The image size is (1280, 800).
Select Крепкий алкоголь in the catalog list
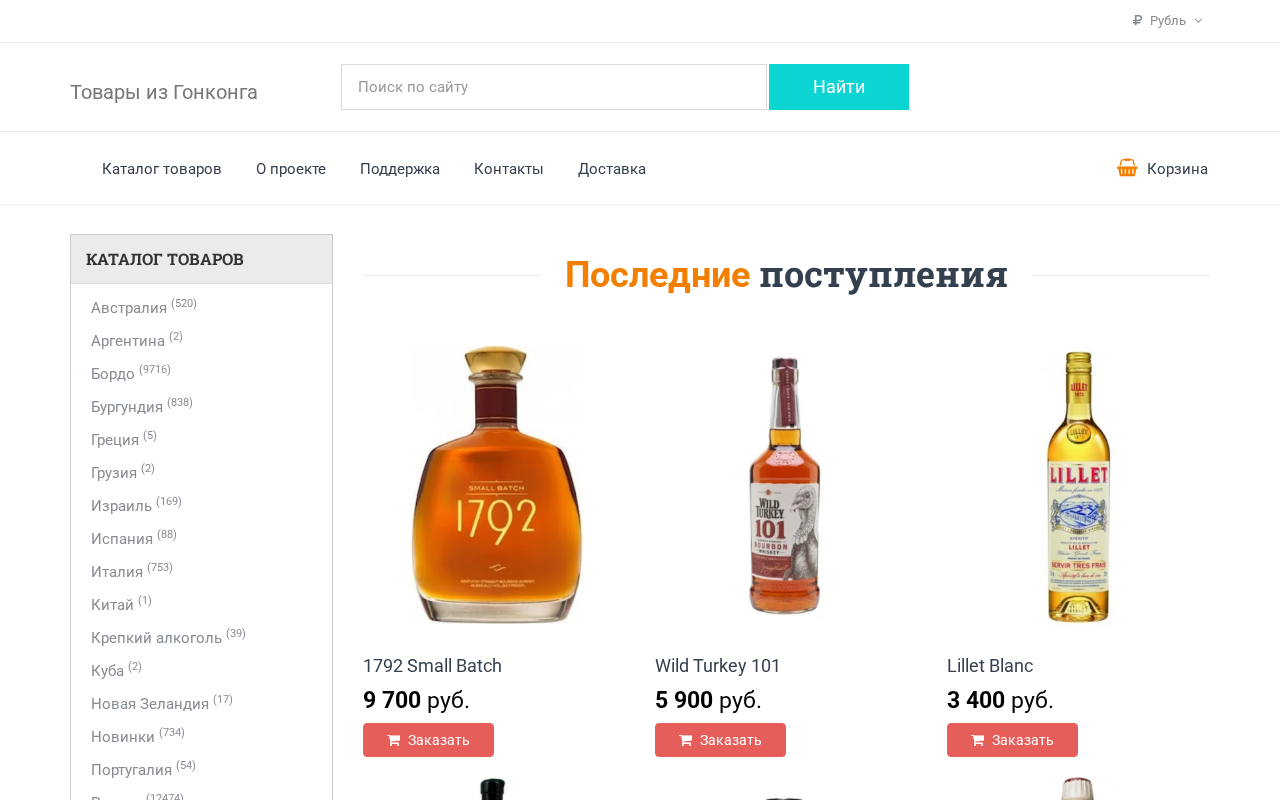156,638
